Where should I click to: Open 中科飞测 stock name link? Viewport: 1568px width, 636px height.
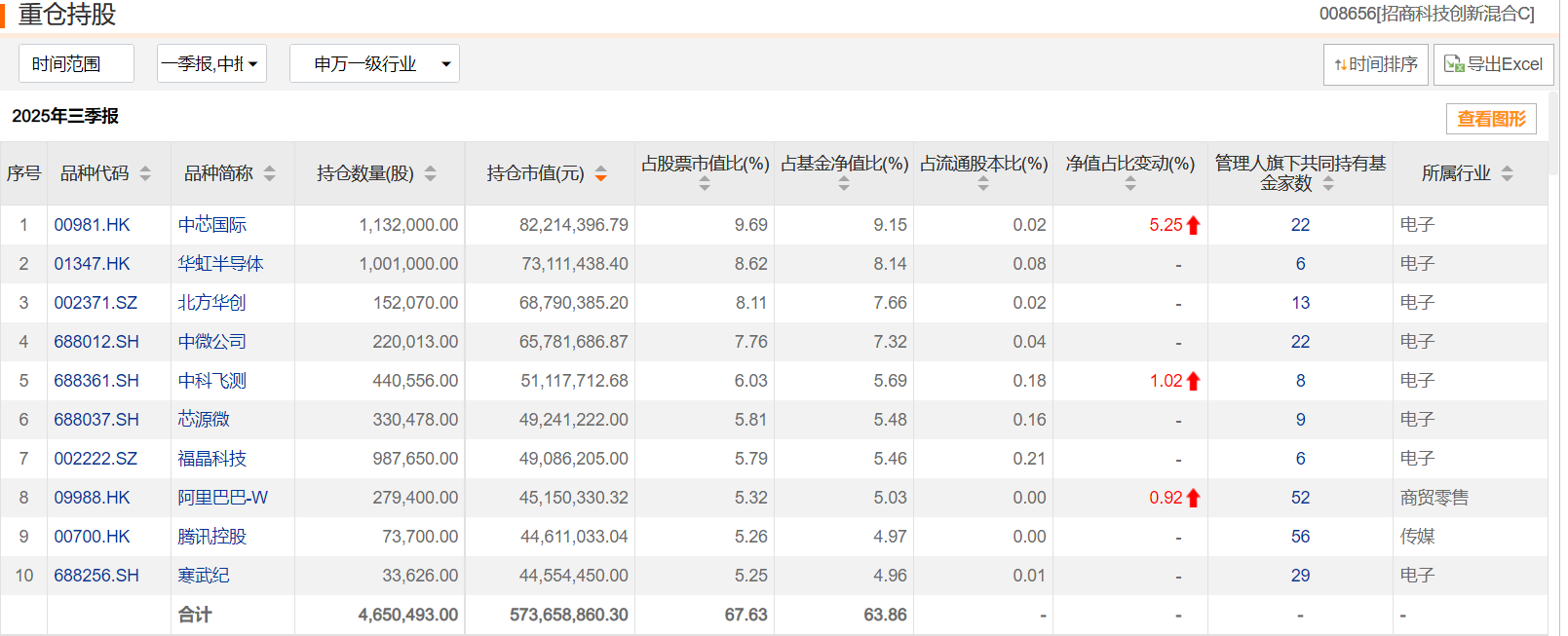(x=212, y=381)
